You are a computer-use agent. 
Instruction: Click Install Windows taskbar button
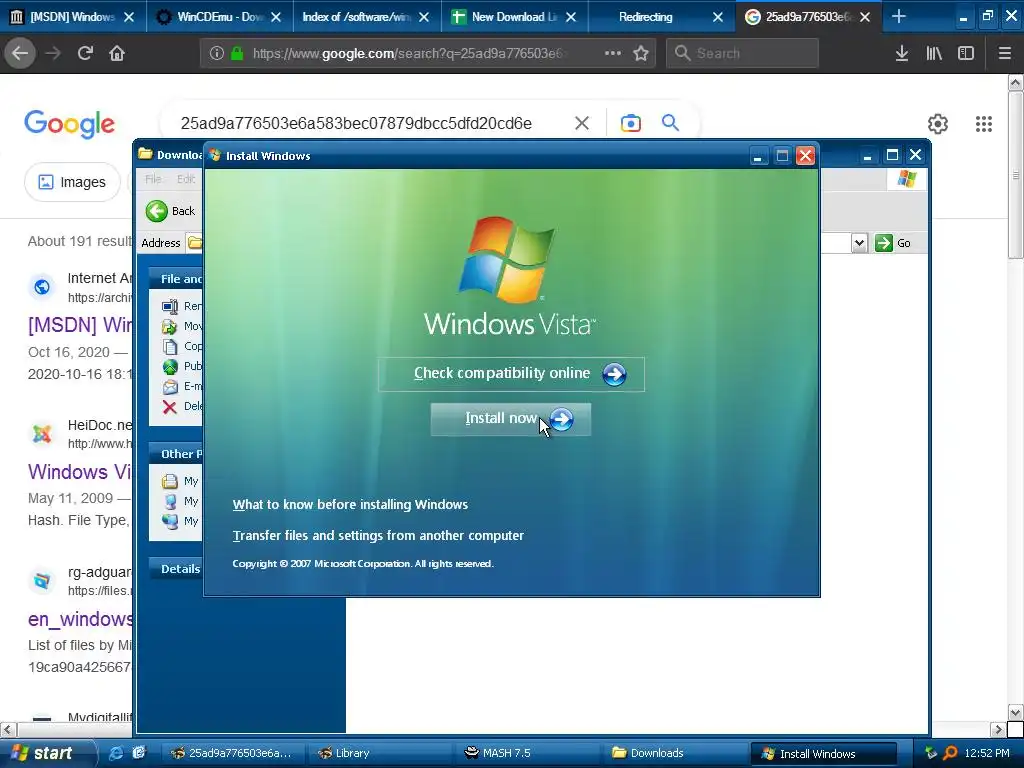point(824,753)
